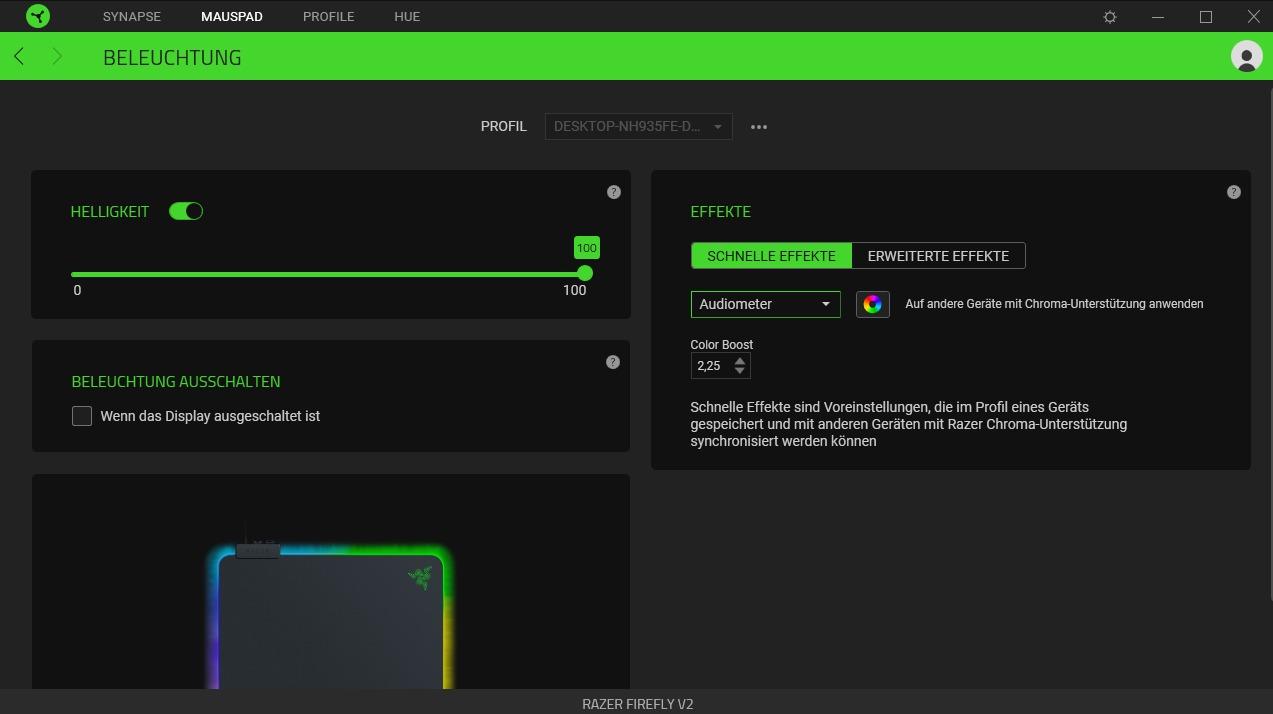Click the Chroma color wheel icon
Viewport: 1273px width, 714px height.
pyautogui.click(x=873, y=304)
